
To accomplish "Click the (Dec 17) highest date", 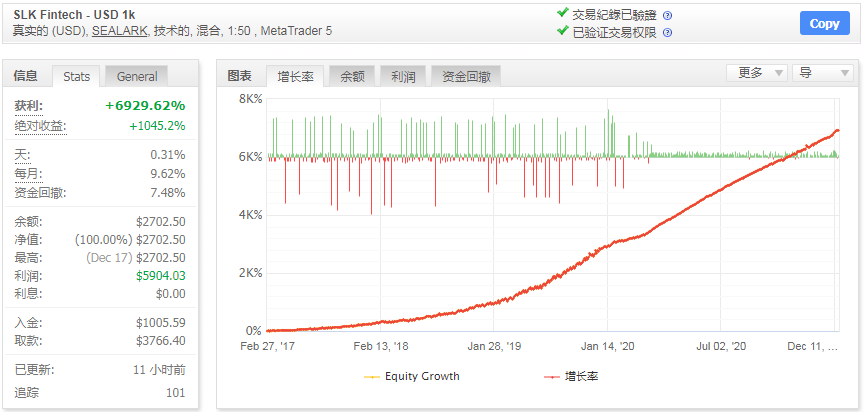I will coord(109,258).
